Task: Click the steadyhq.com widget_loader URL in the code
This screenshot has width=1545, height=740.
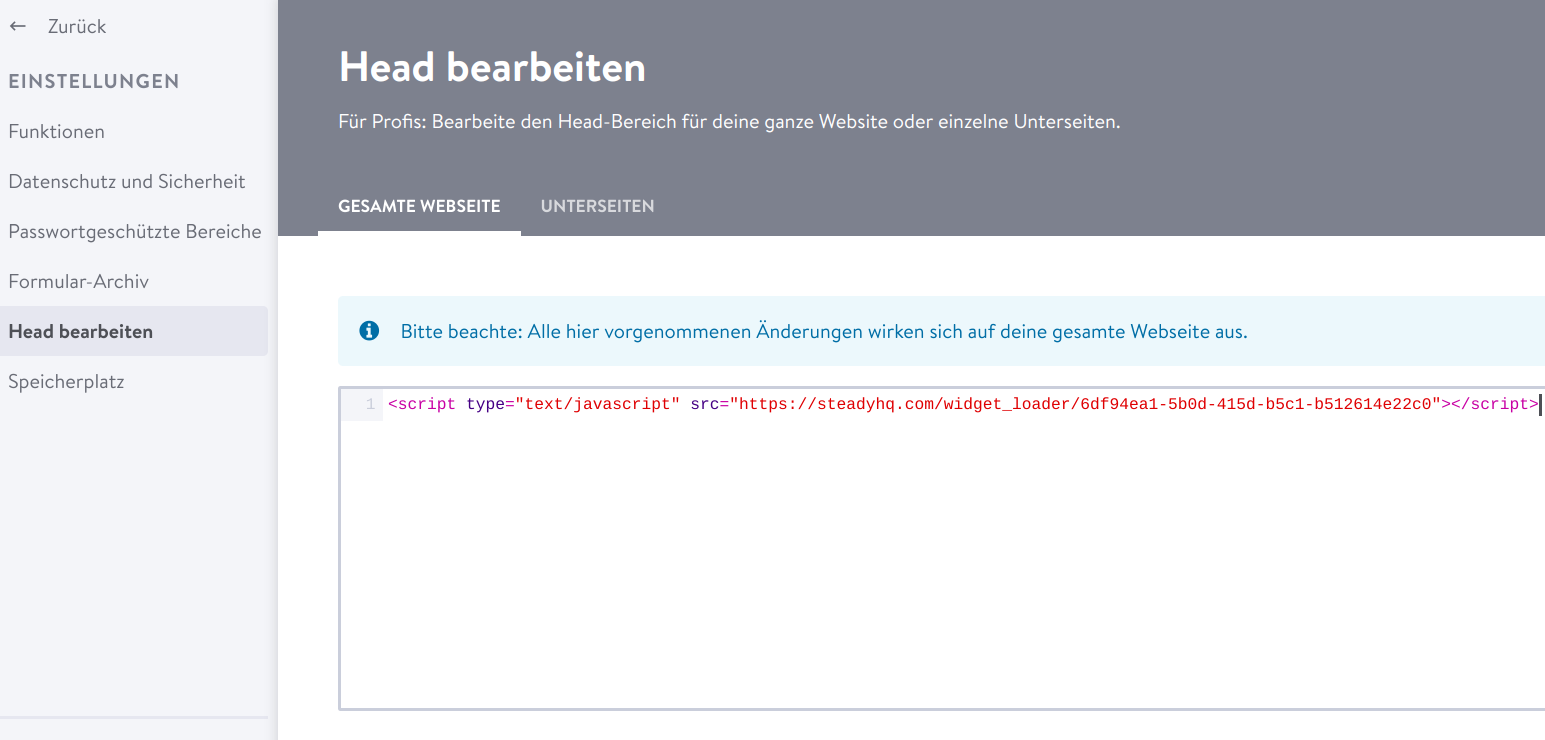Action: coord(1085,404)
